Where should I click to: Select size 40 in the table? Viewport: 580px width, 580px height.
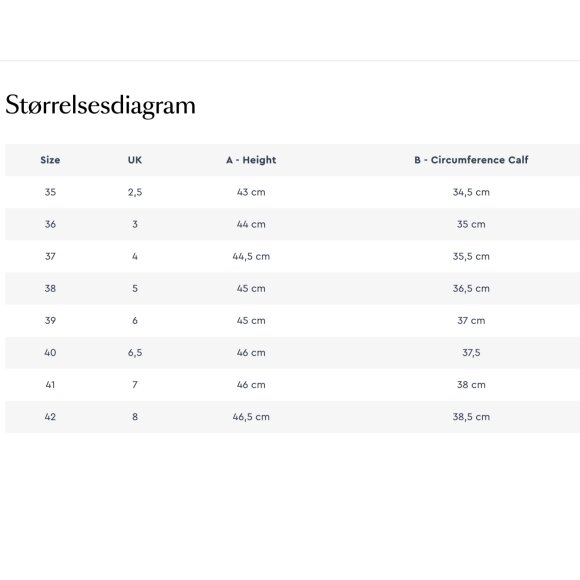click(x=50, y=353)
